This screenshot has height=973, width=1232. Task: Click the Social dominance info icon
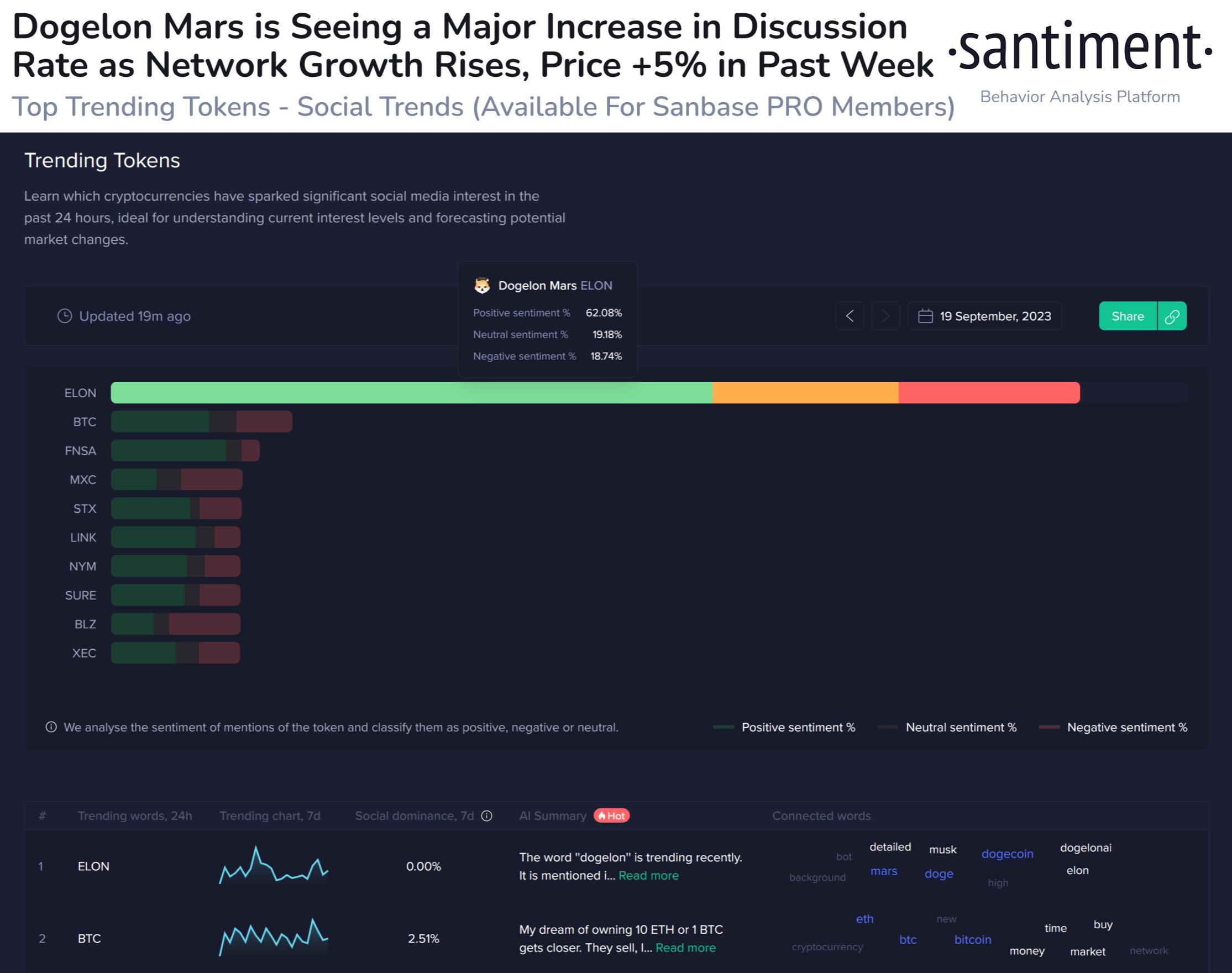(x=486, y=816)
